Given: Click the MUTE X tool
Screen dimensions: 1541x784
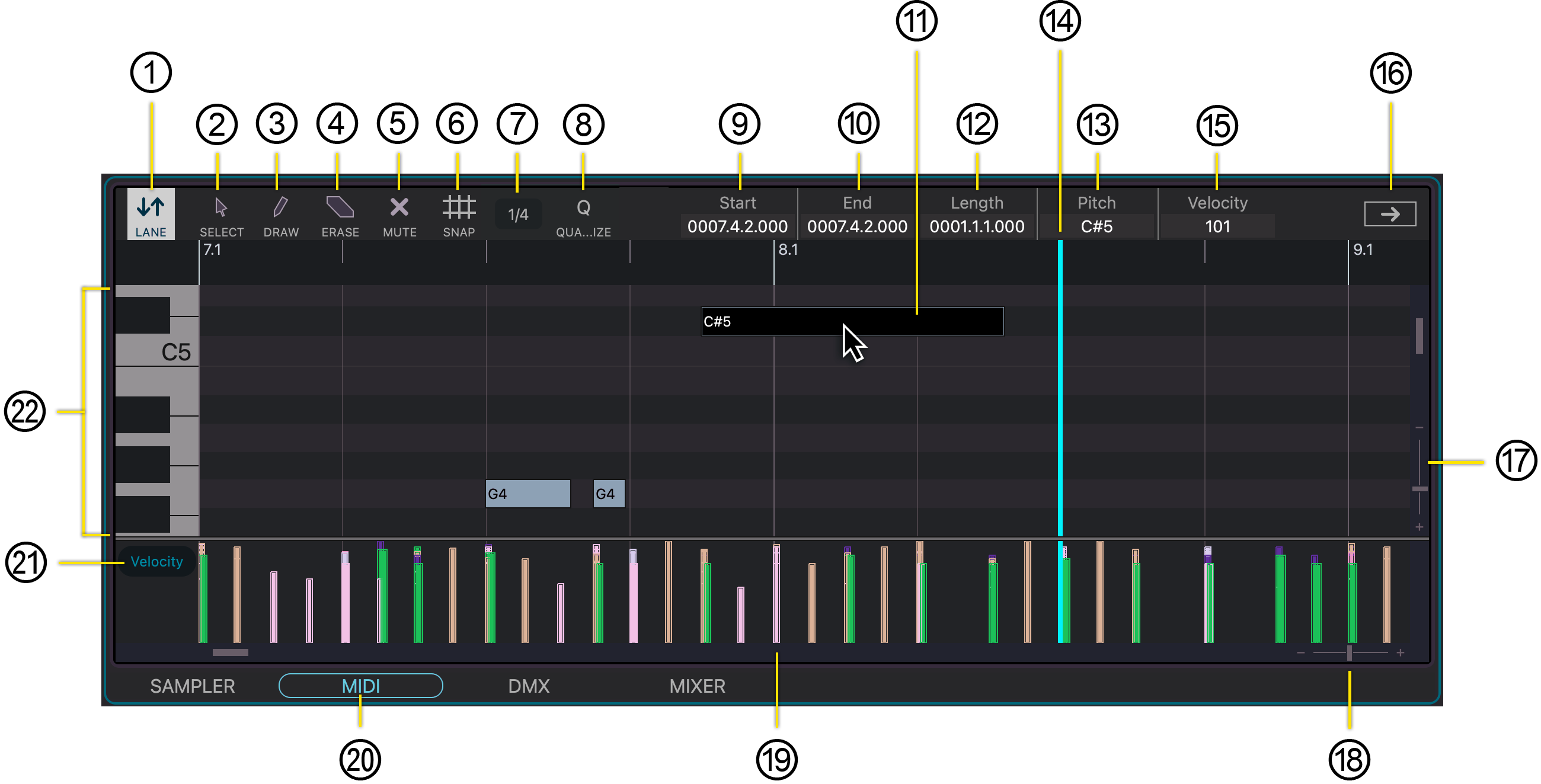Looking at the screenshot, I should (x=399, y=207).
